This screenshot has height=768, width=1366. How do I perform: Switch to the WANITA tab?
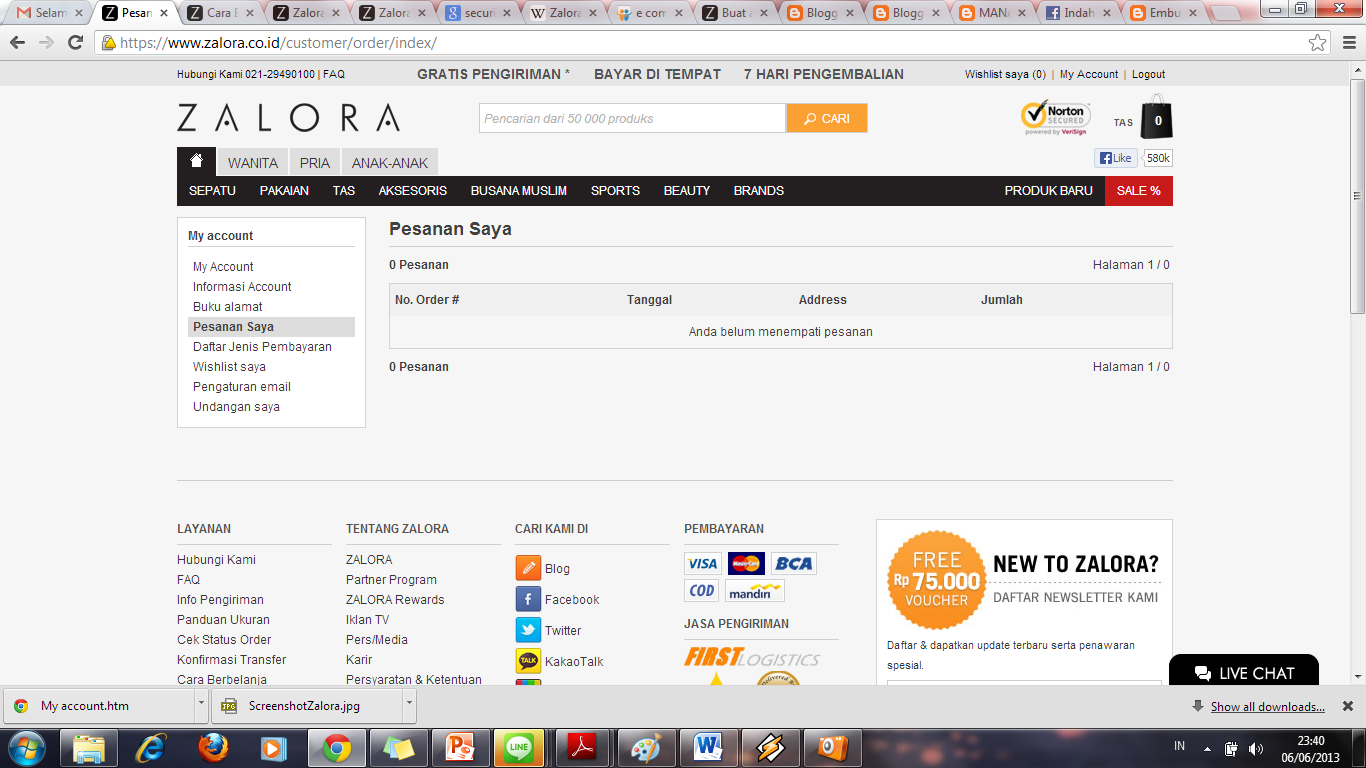tap(252, 162)
